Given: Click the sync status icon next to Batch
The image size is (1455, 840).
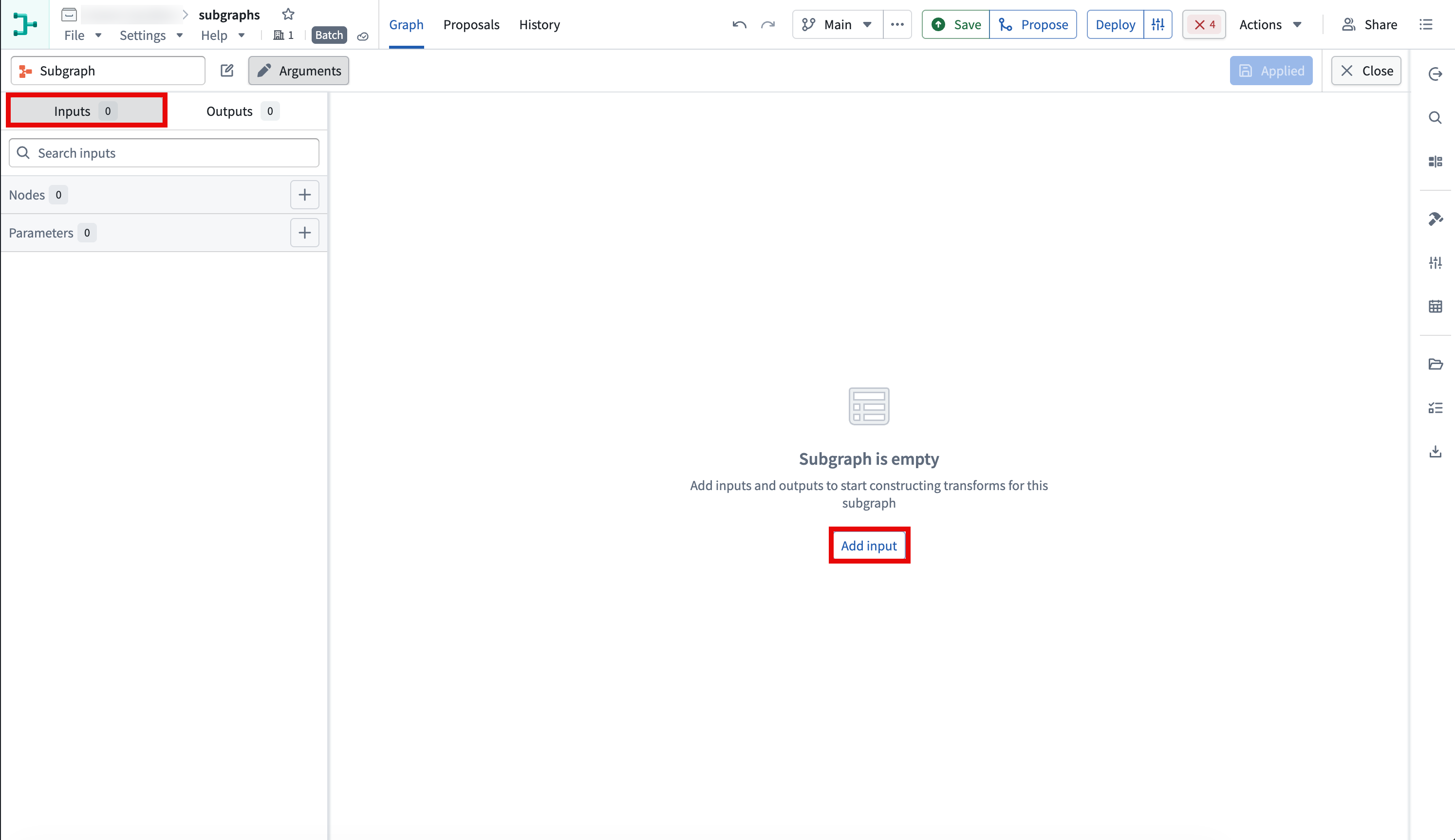Looking at the screenshot, I should coord(362,36).
